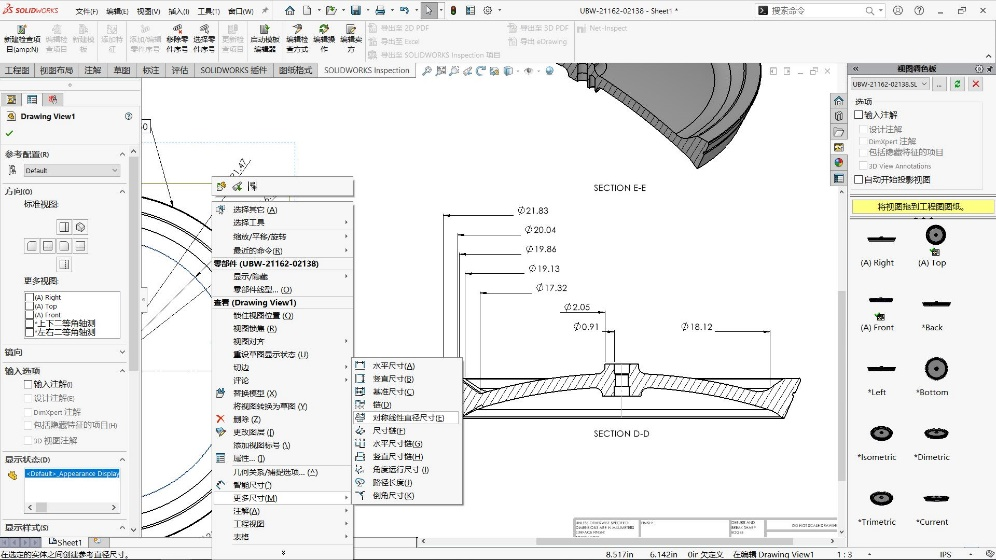Click the options gear icon in the top toolbar
The width and height of the screenshot is (996, 560).
[487, 10]
